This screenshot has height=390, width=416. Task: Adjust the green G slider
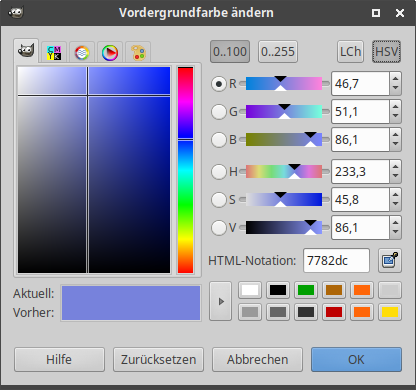point(284,111)
